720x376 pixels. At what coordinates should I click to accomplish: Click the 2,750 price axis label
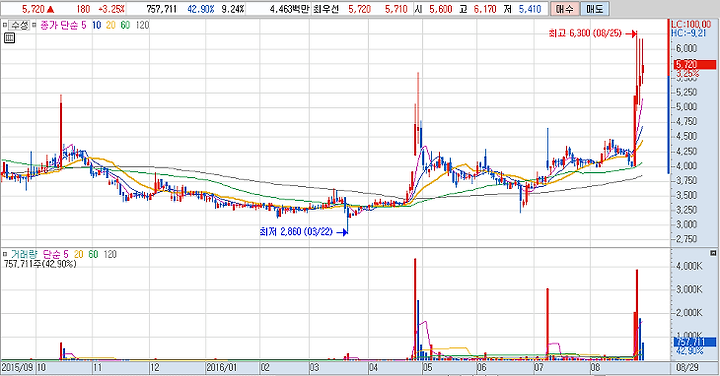pyautogui.click(x=686, y=239)
